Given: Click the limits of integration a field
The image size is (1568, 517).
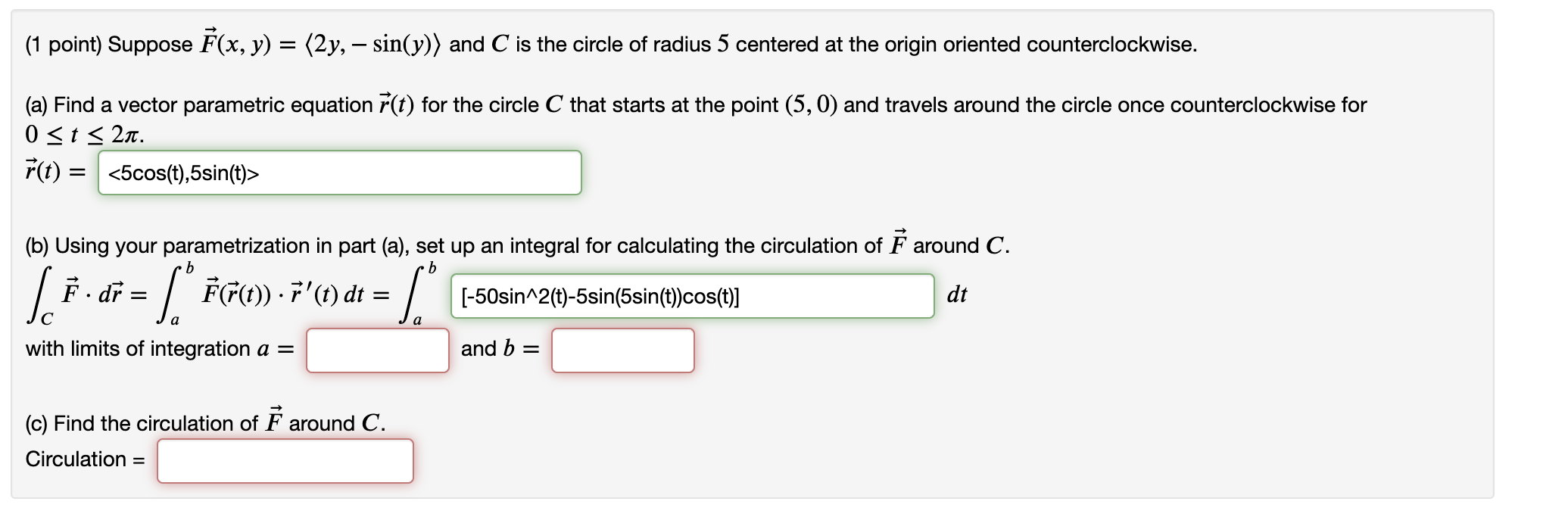Looking at the screenshot, I should [377, 350].
